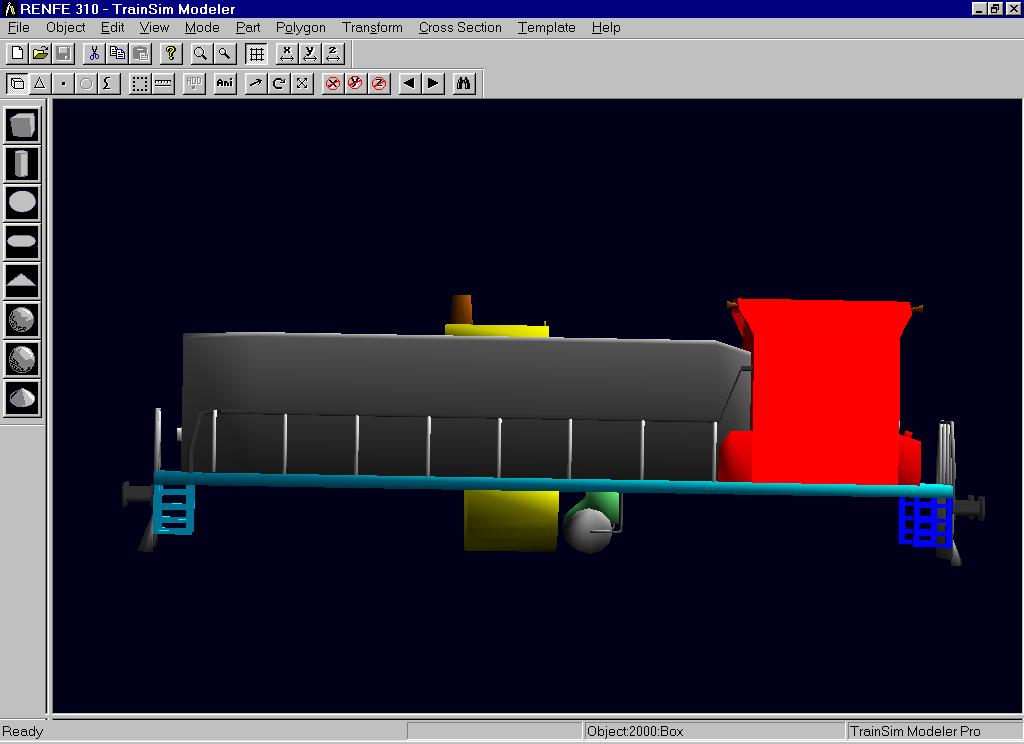The width and height of the screenshot is (1024, 744).
Task: Click the red cab of the locomotive model
Action: click(x=825, y=390)
